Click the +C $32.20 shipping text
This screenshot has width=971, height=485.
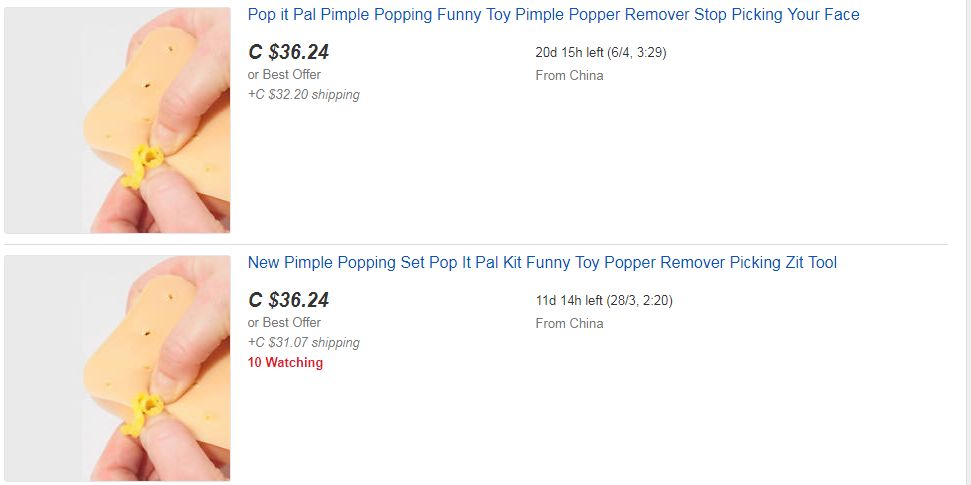click(x=303, y=95)
